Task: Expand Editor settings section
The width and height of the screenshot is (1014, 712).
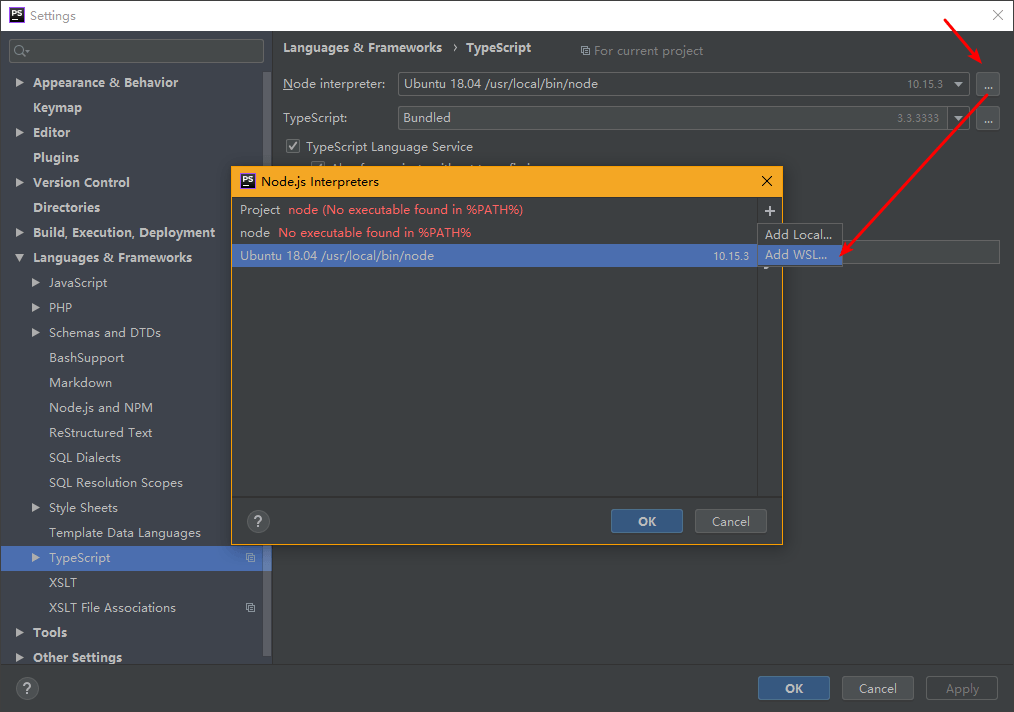Action: click(19, 132)
